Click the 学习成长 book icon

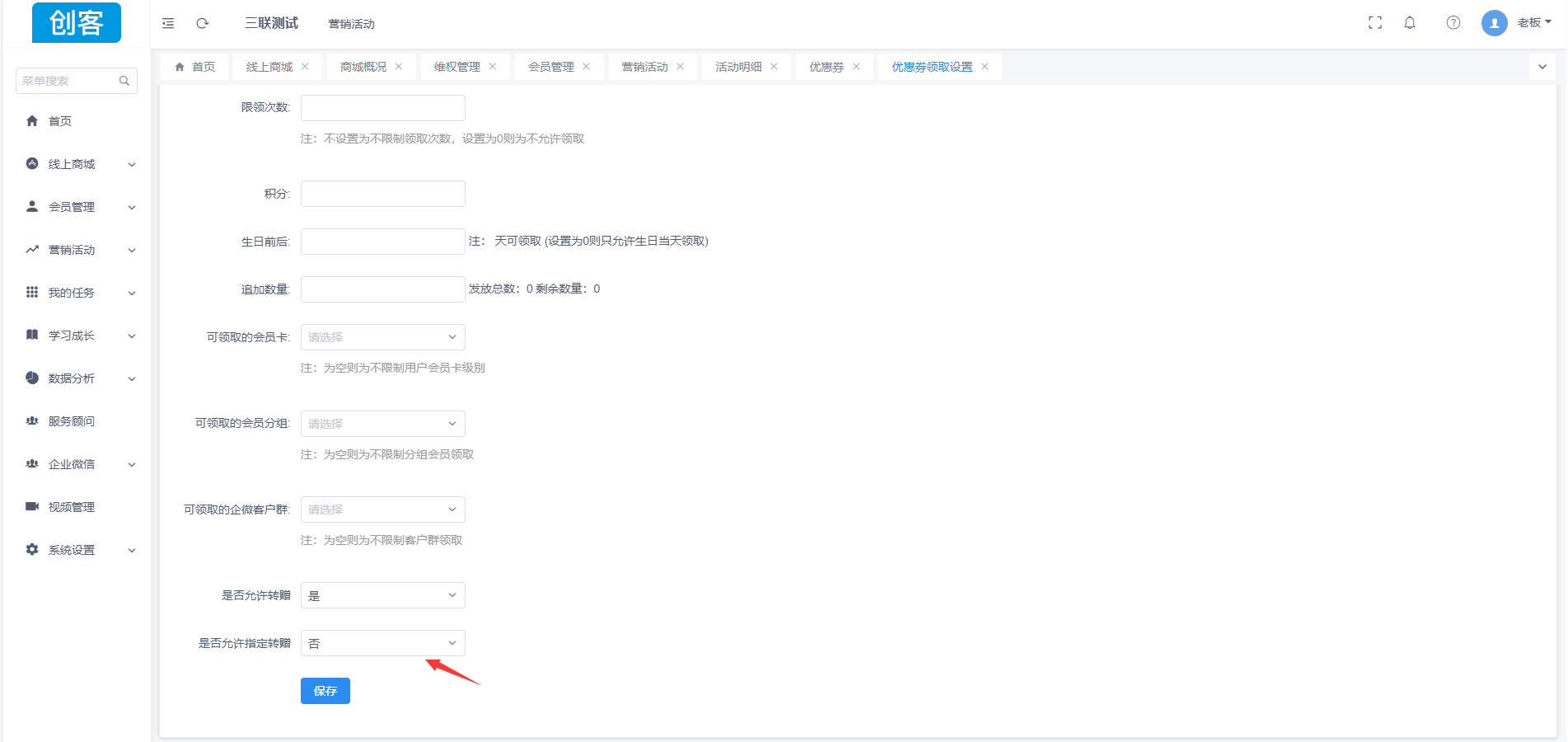click(x=32, y=335)
